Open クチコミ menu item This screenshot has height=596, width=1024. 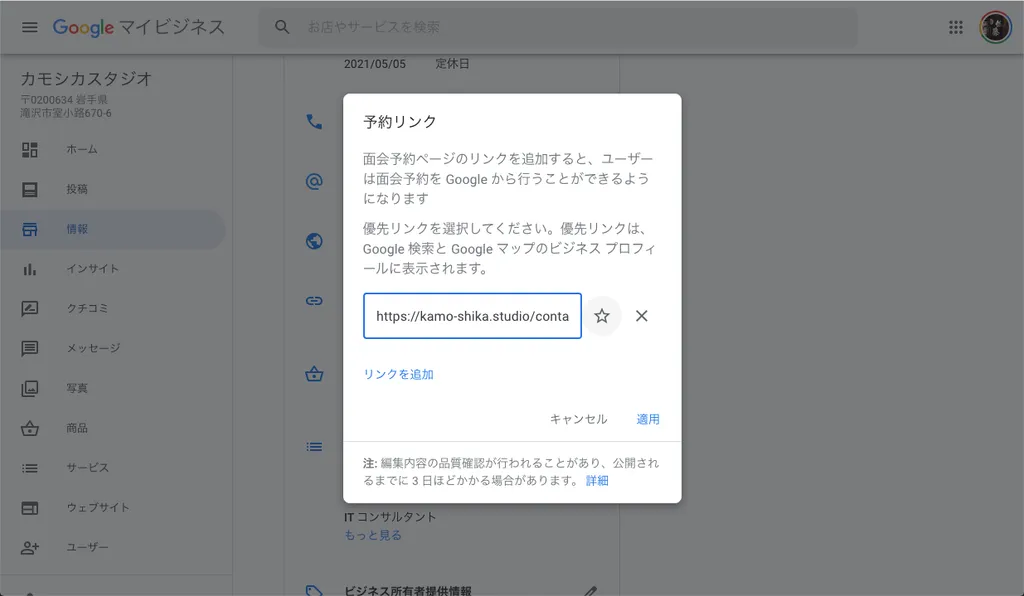pyautogui.click(x=87, y=309)
